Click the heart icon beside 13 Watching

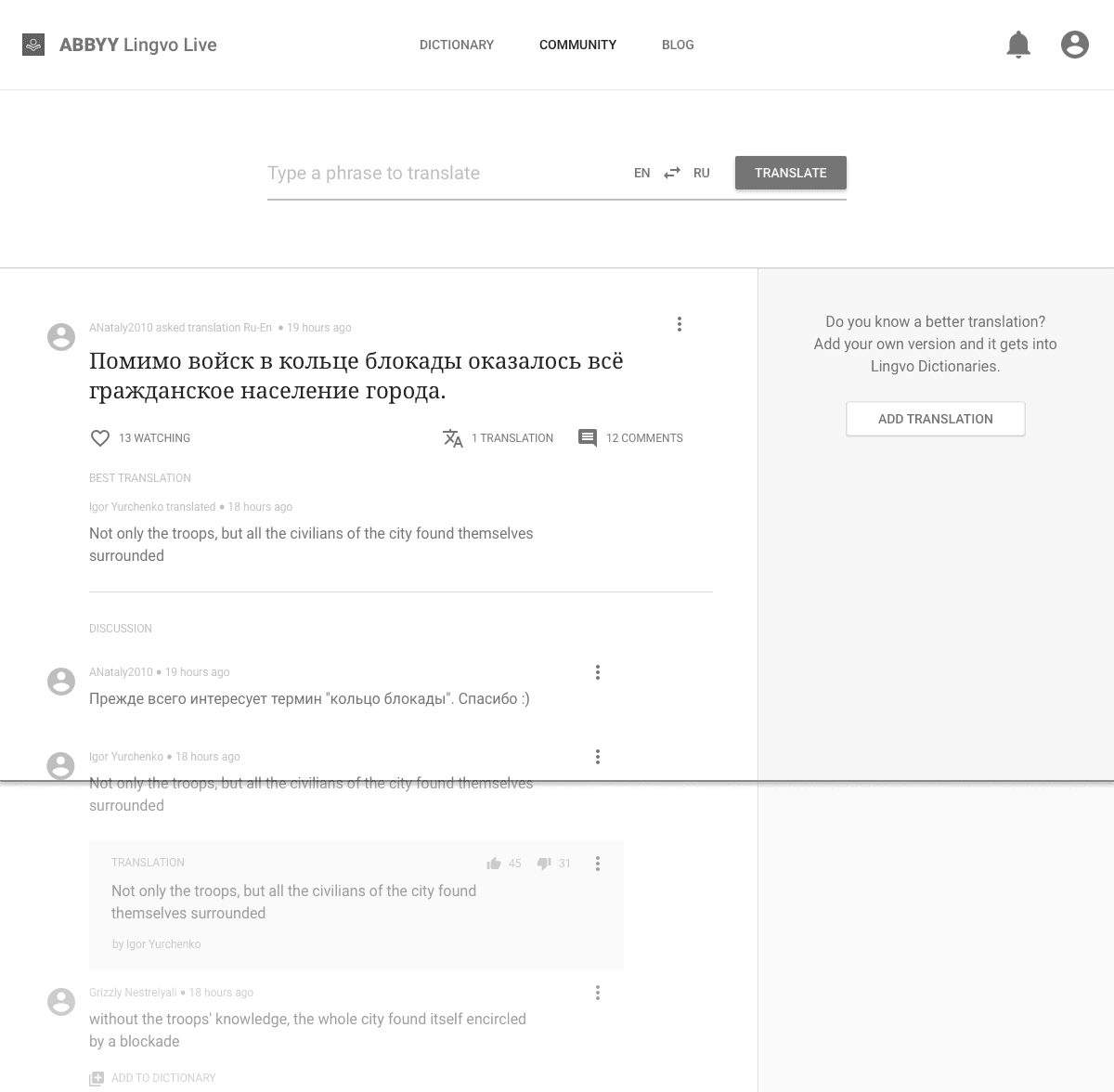[x=100, y=438]
